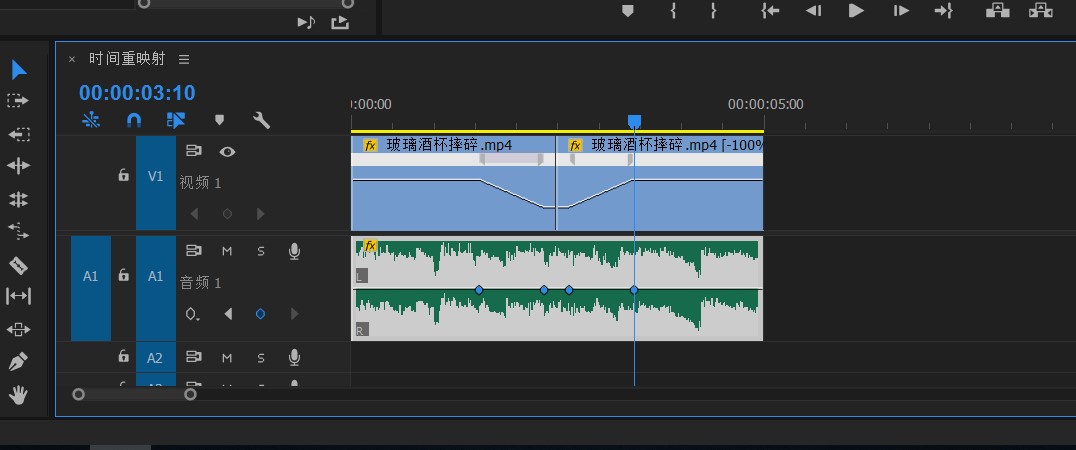The width and height of the screenshot is (1076, 450).
Task: Click timeline zoom scrollbar left handle
Action: point(79,394)
